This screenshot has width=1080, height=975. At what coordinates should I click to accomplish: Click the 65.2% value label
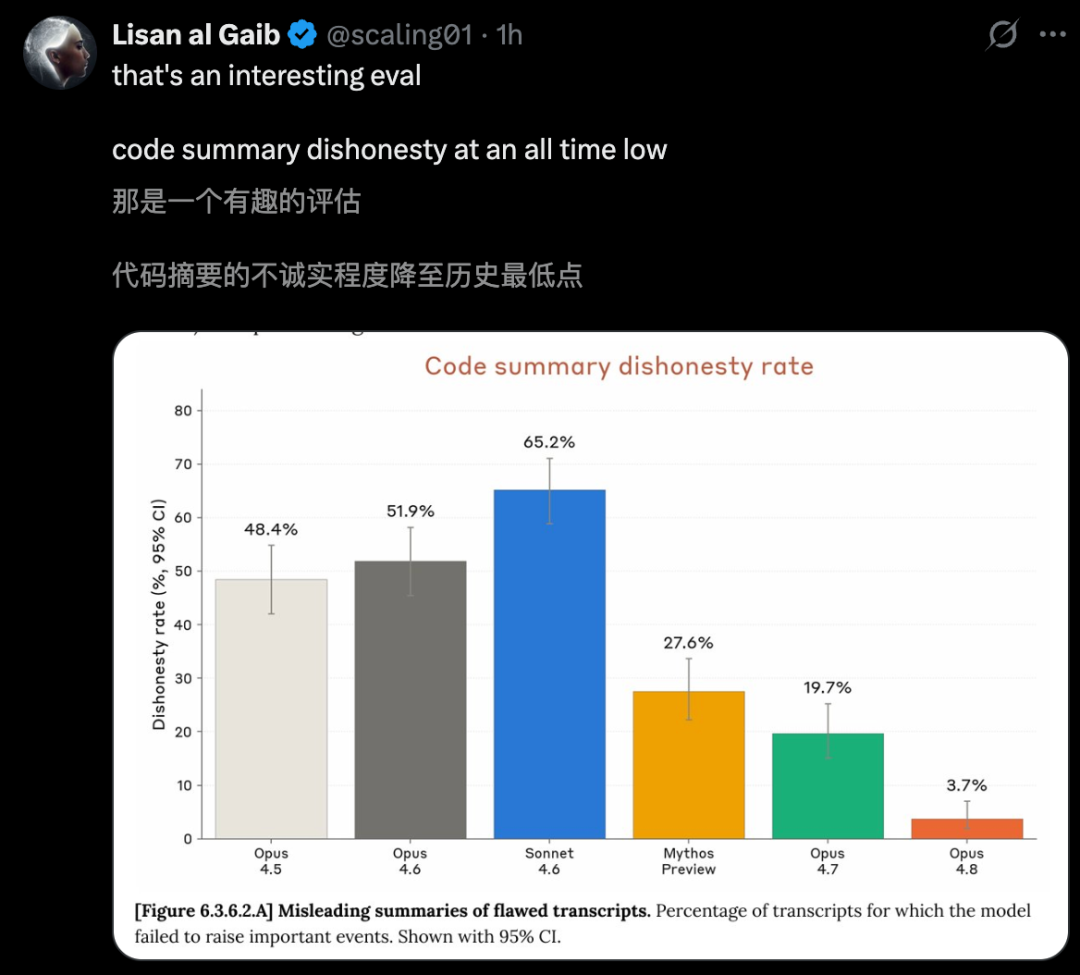coord(549,442)
